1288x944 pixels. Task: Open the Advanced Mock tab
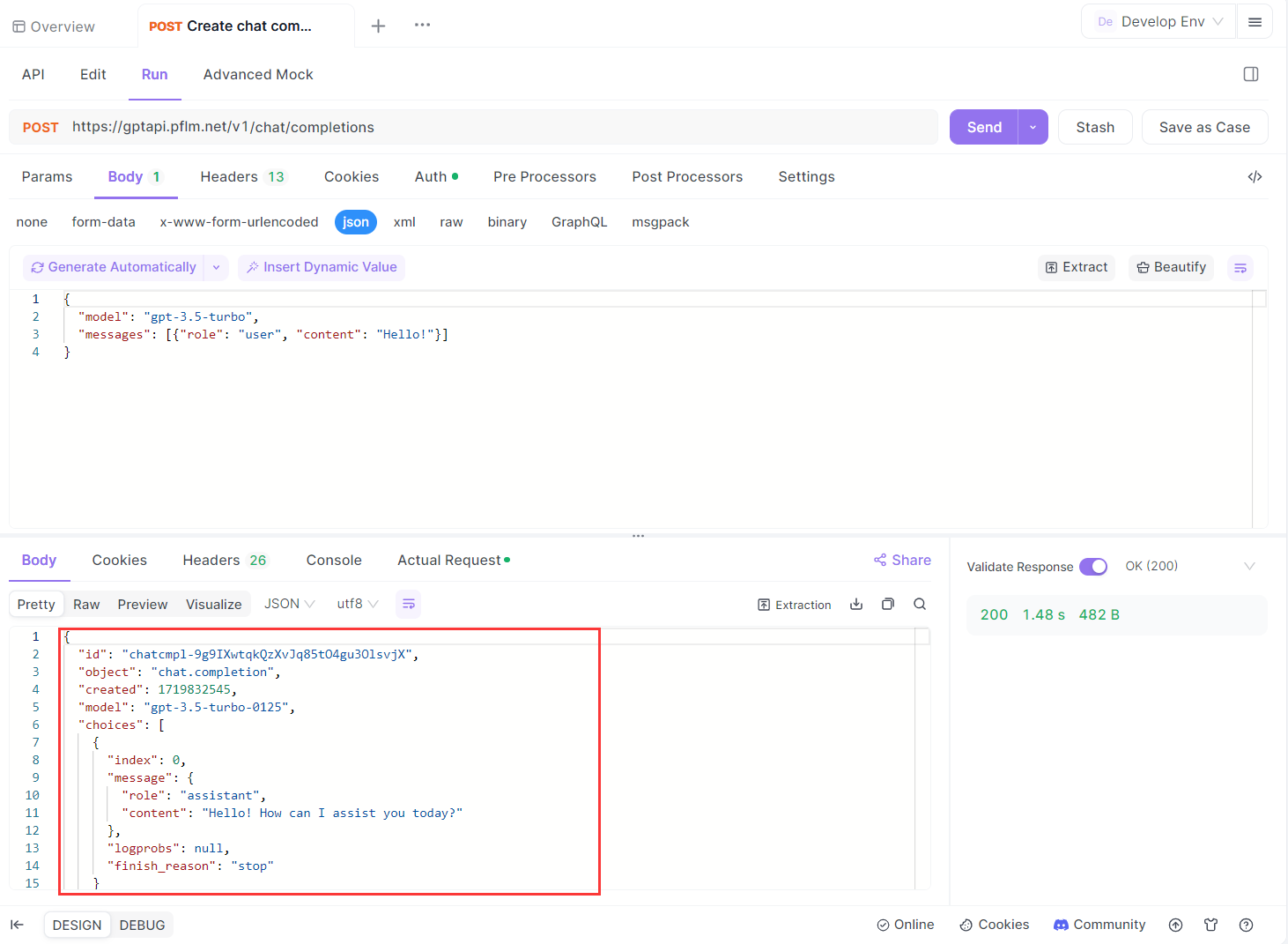coord(257,74)
